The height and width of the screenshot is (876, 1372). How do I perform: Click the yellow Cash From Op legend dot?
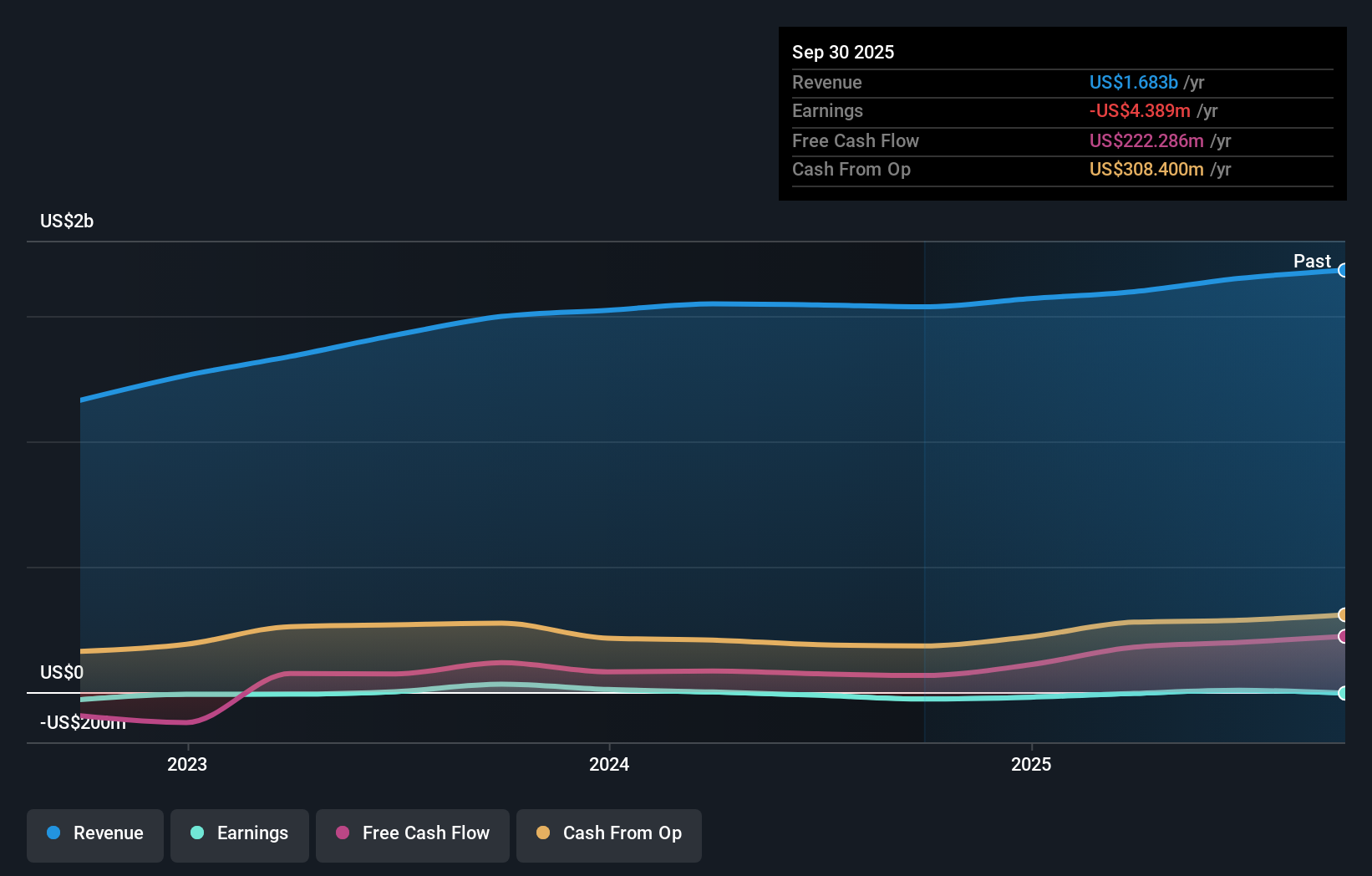pos(543,833)
